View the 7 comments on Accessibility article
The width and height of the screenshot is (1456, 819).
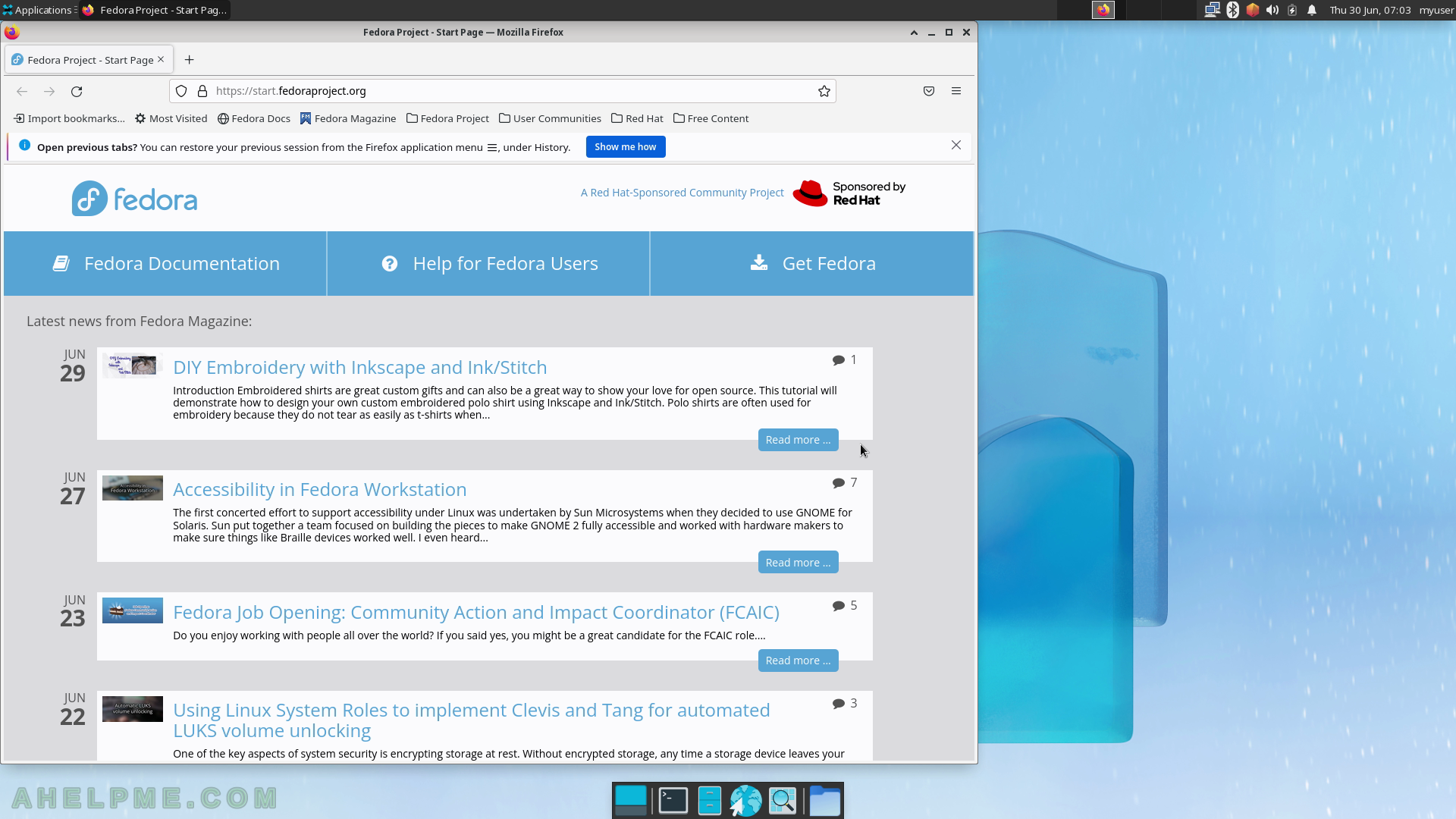click(x=844, y=483)
